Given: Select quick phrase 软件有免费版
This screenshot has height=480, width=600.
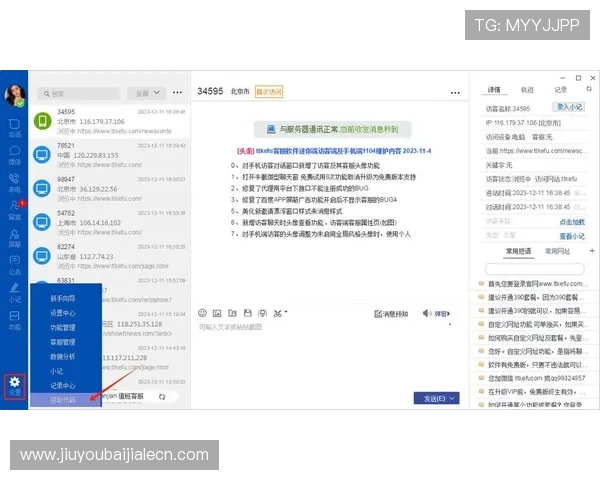Looking at the screenshot, I should click(533, 364).
